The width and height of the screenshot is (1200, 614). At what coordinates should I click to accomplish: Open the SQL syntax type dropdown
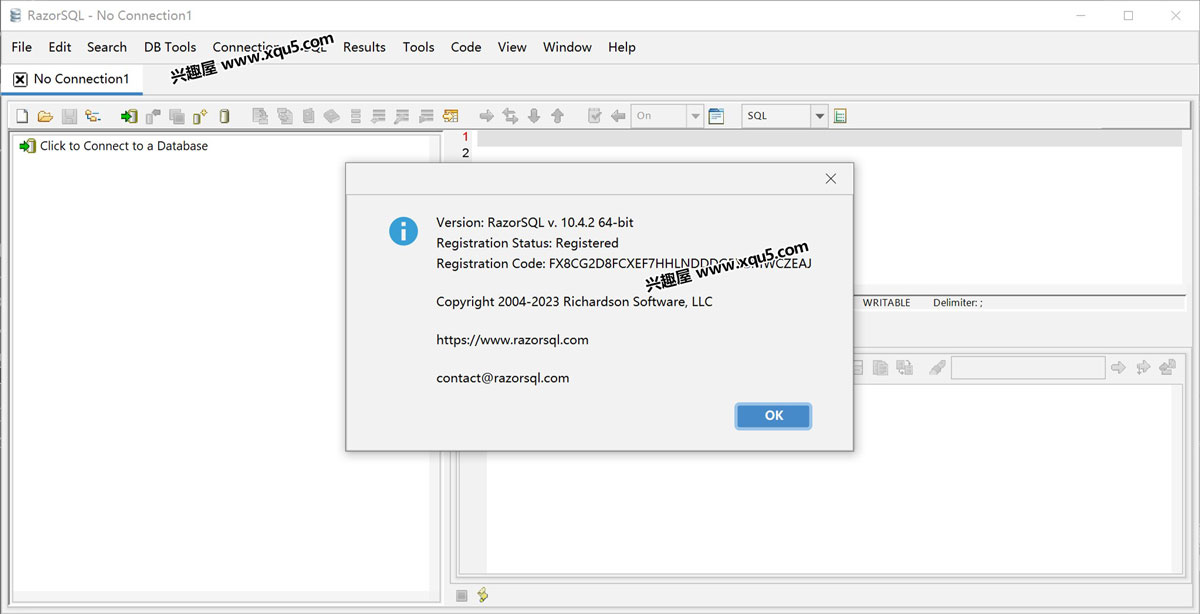[785, 116]
